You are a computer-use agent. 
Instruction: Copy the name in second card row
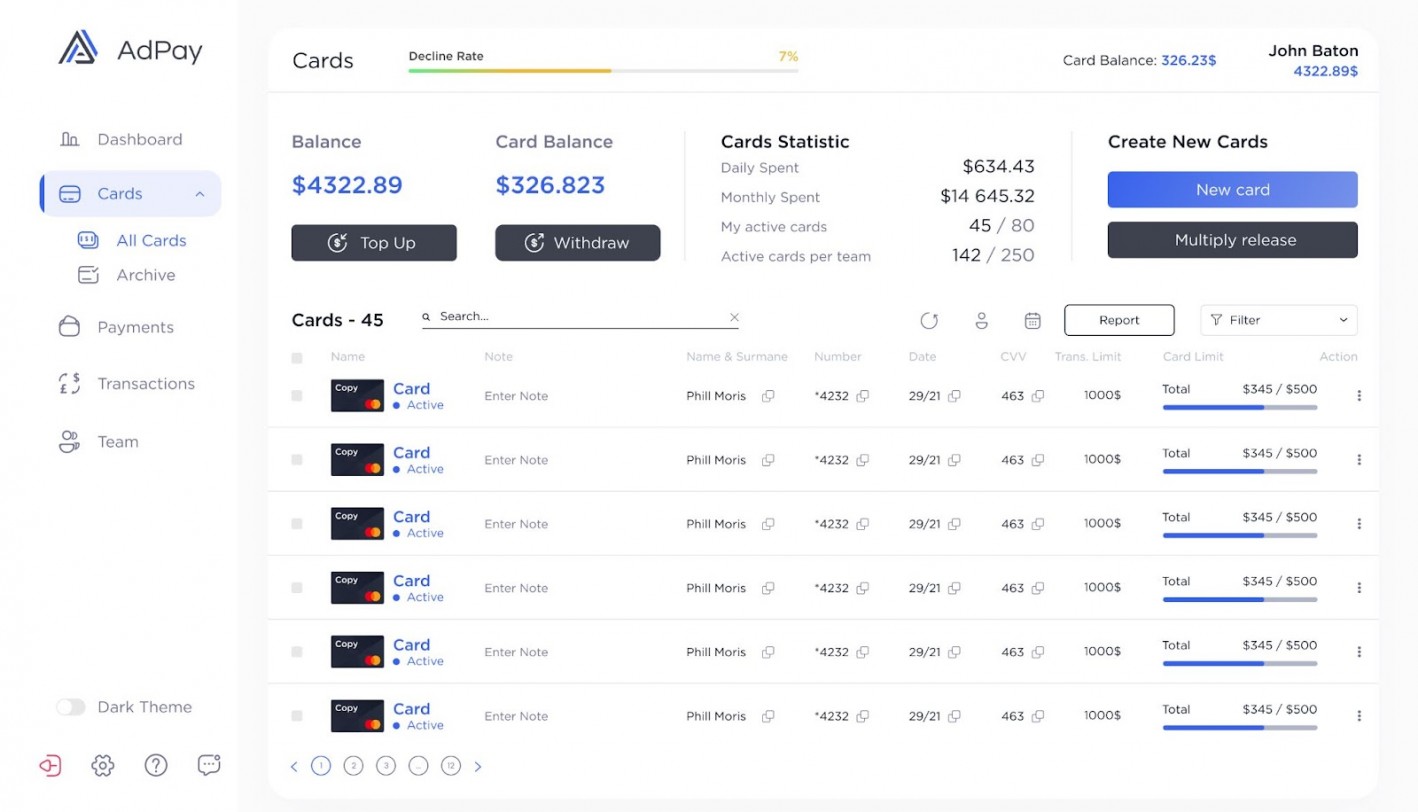pos(768,460)
